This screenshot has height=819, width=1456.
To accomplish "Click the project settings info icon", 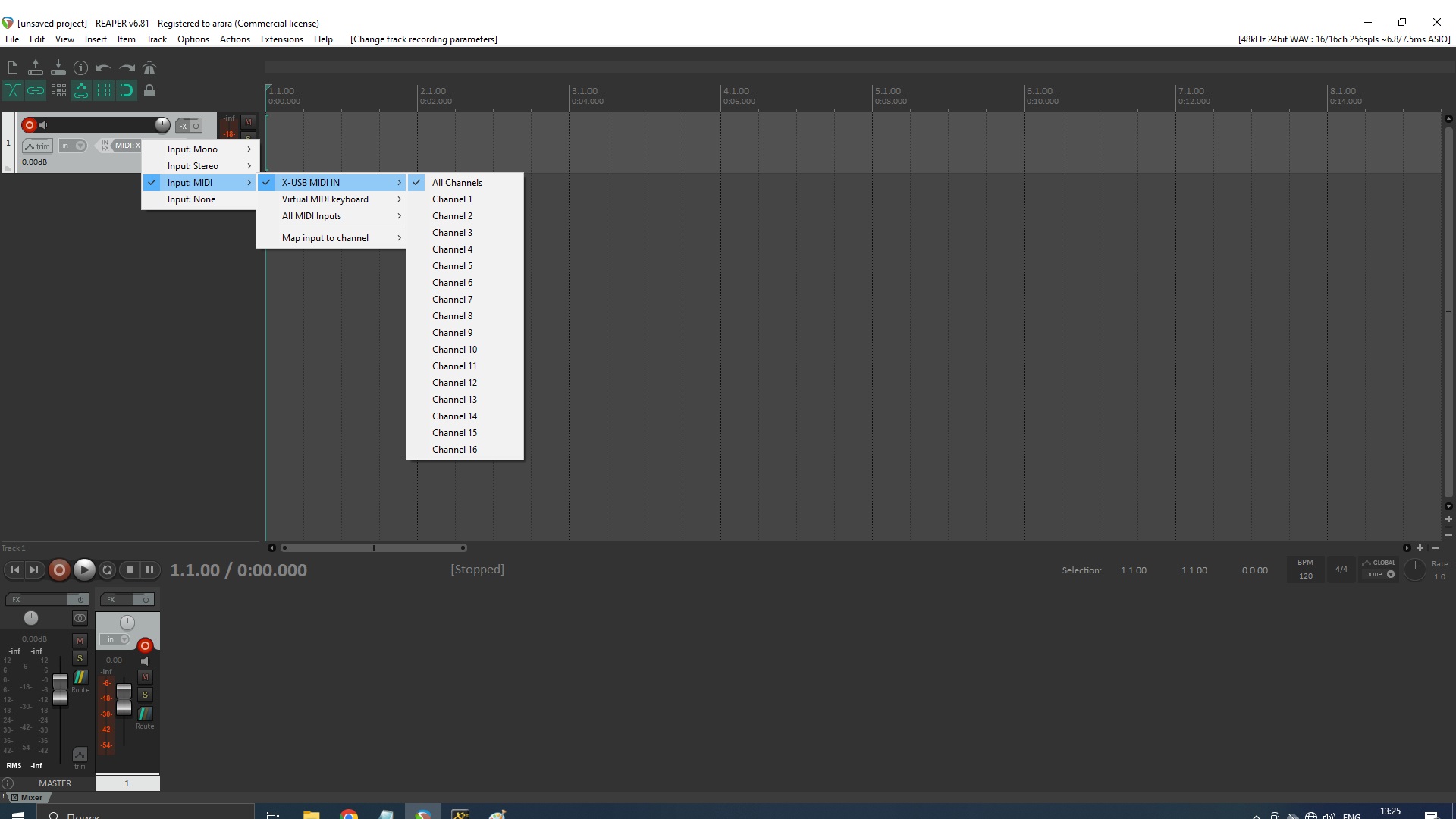I will 80,68.
